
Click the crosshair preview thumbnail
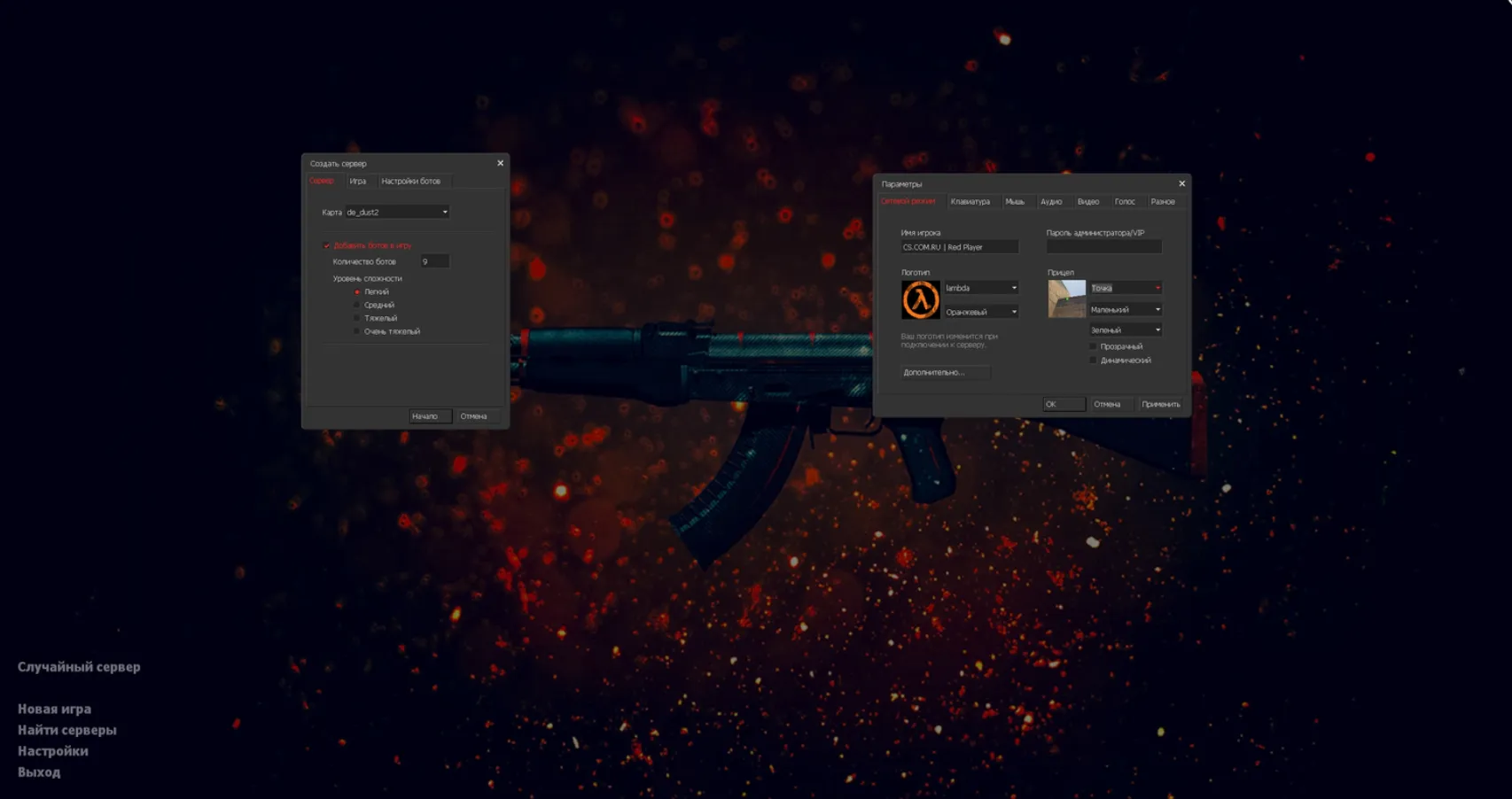coord(1066,299)
